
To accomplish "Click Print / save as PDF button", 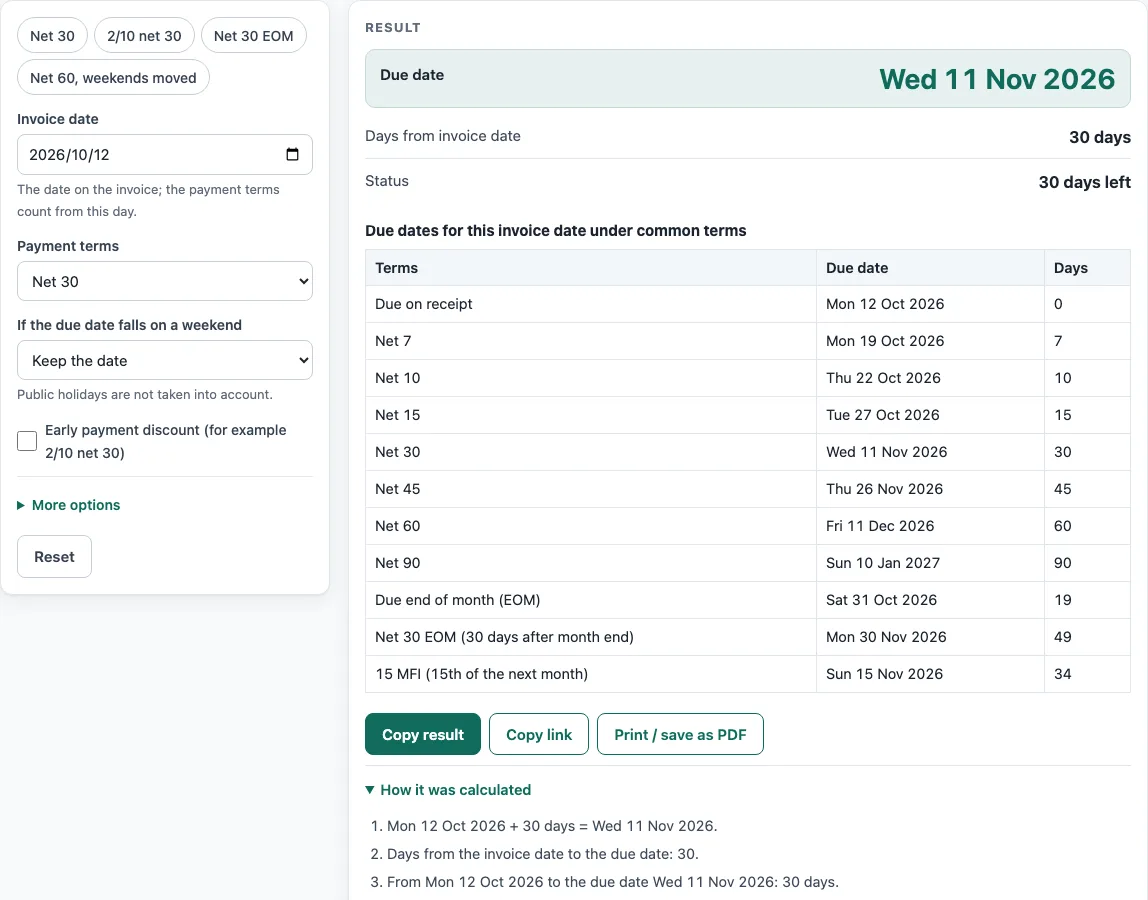I will click(680, 734).
